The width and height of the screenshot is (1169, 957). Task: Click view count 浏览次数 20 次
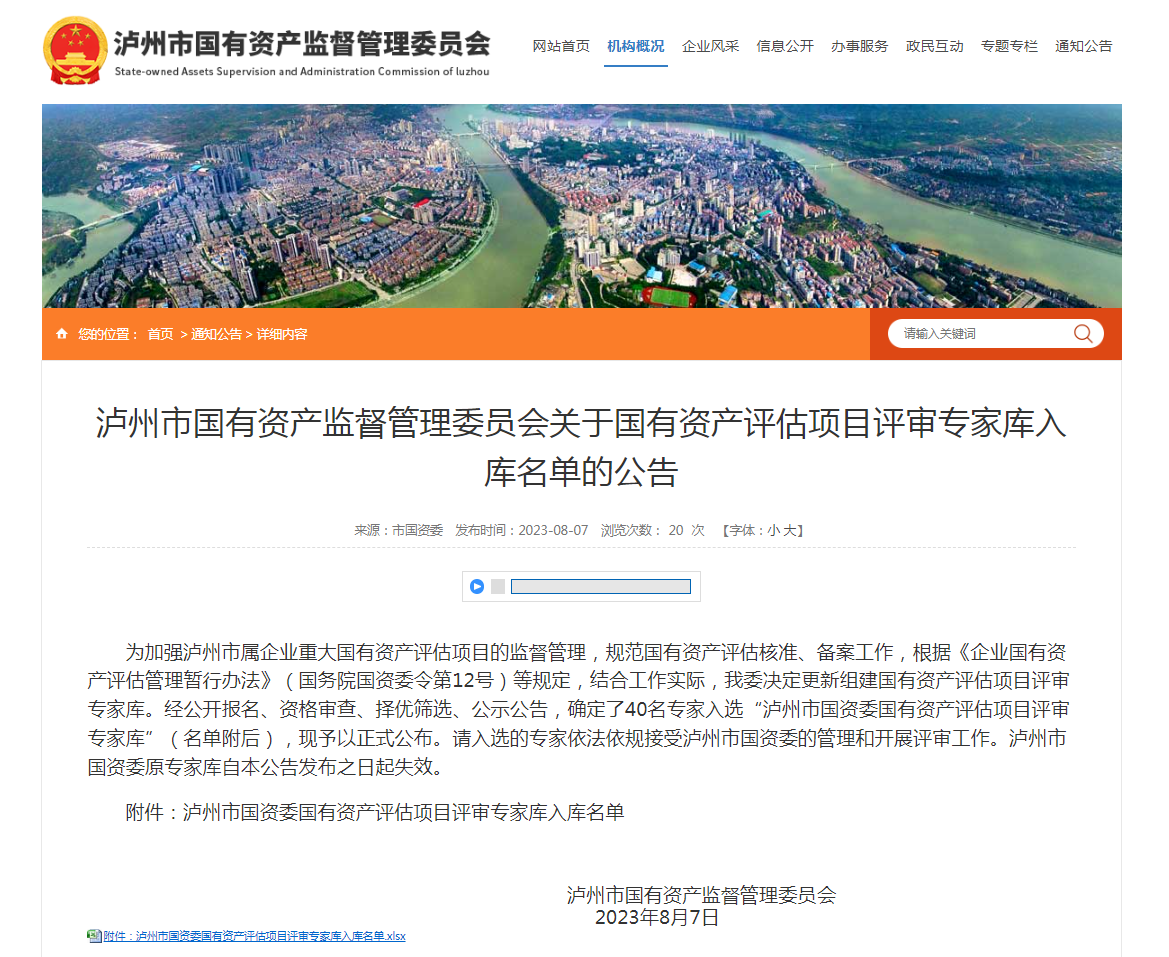point(652,530)
